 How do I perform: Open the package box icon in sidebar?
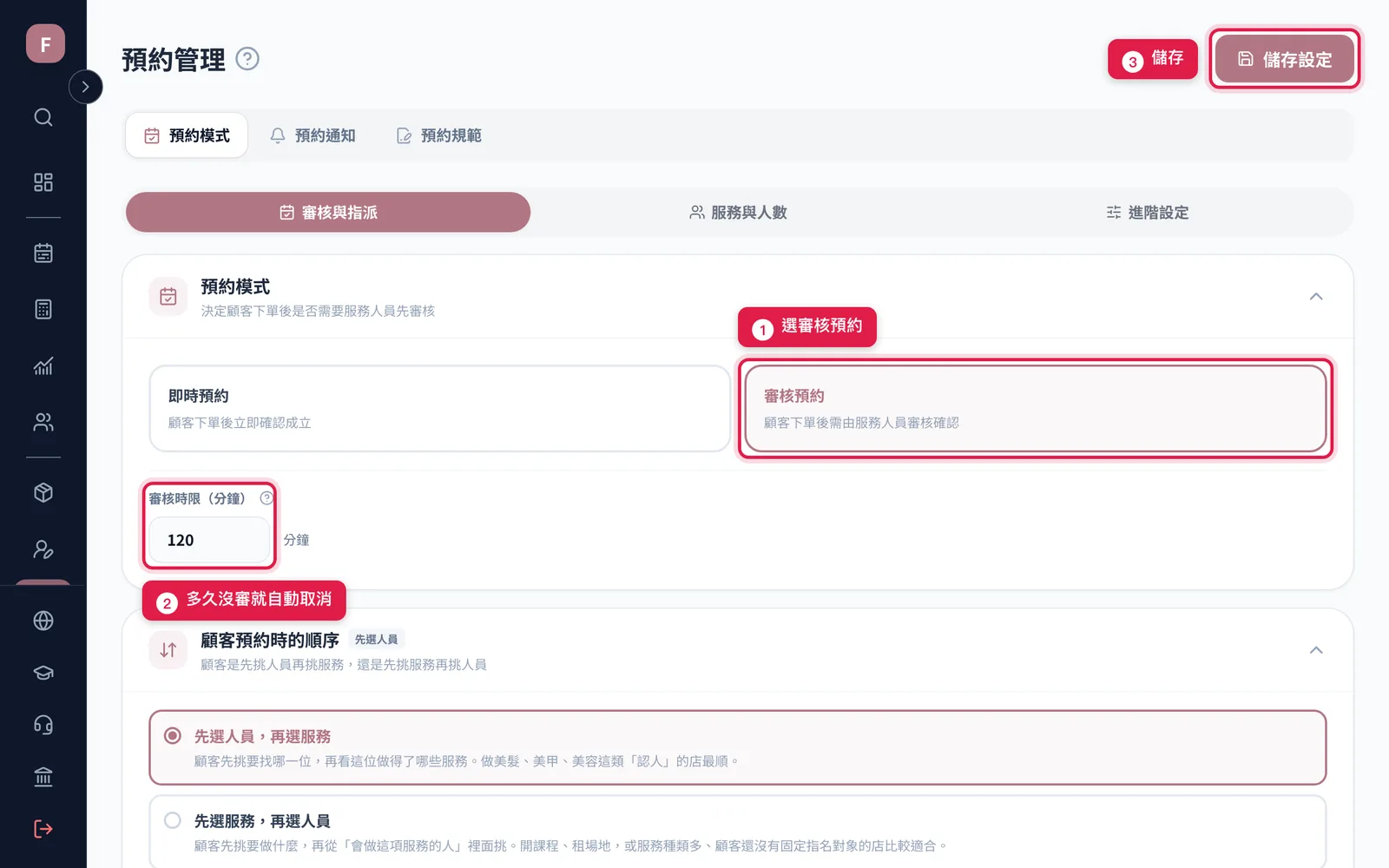point(43,493)
